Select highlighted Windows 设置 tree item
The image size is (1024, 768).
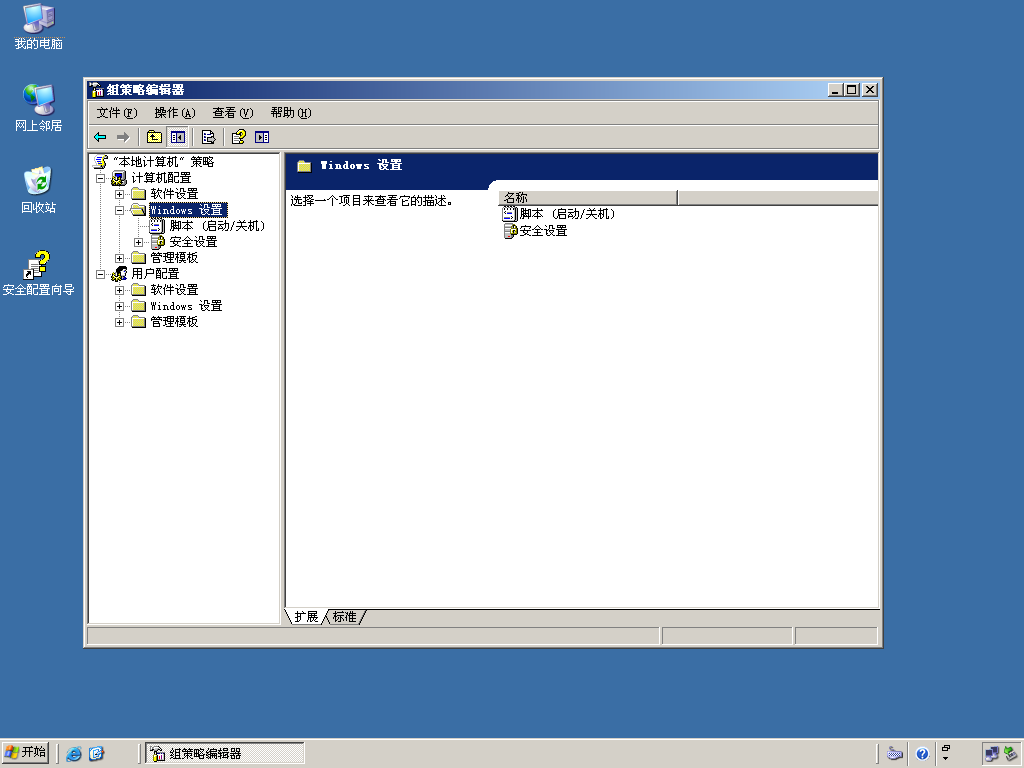pyautogui.click(x=188, y=210)
